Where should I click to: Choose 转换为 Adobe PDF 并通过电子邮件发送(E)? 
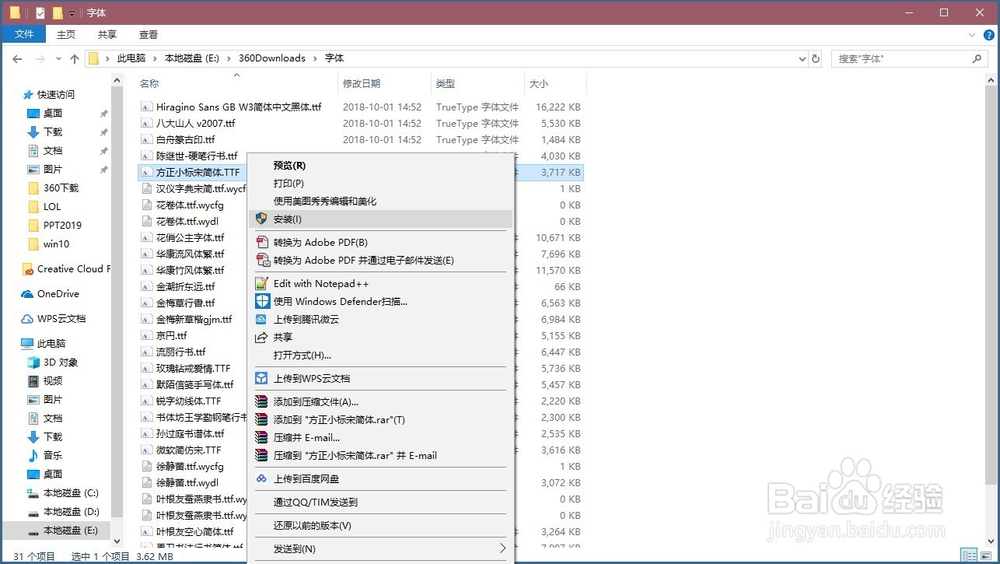[380, 260]
